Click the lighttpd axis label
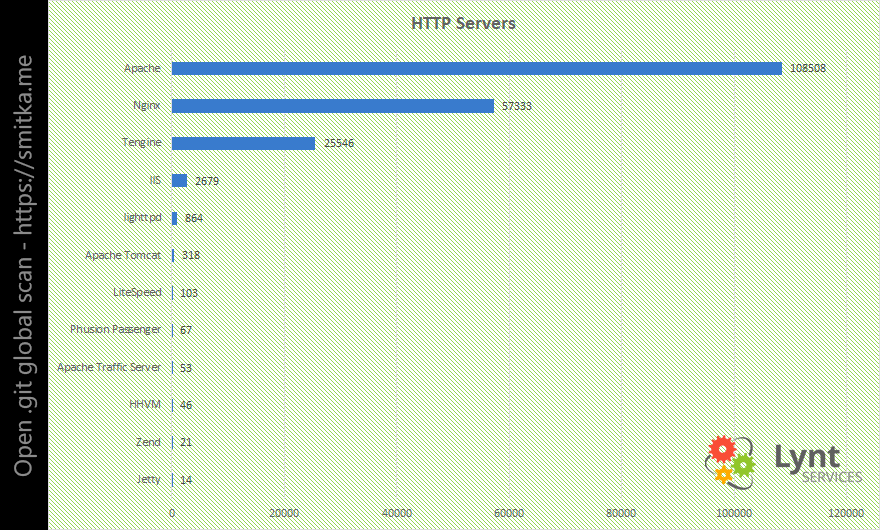 (x=142, y=217)
